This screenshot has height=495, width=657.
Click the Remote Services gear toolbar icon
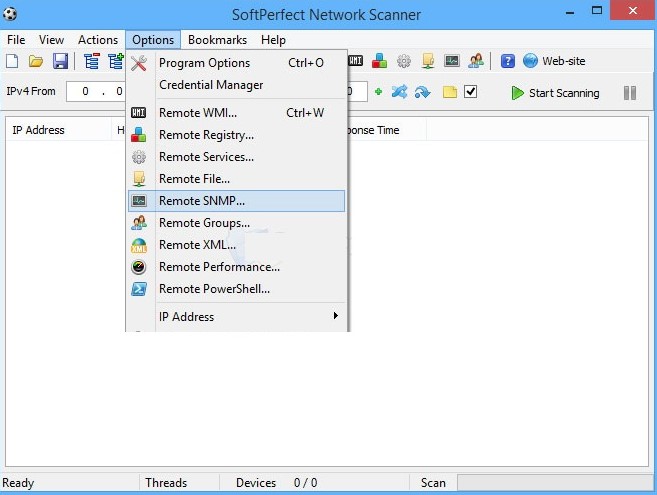(x=404, y=61)
